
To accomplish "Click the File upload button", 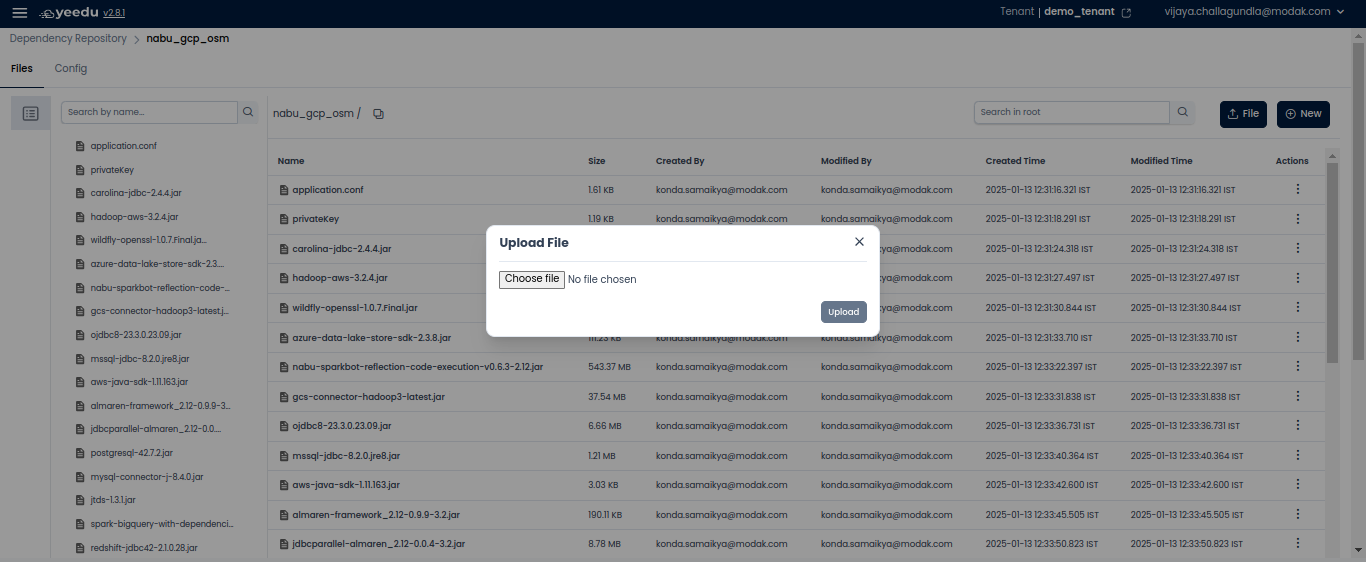I will coord(1243,114).
